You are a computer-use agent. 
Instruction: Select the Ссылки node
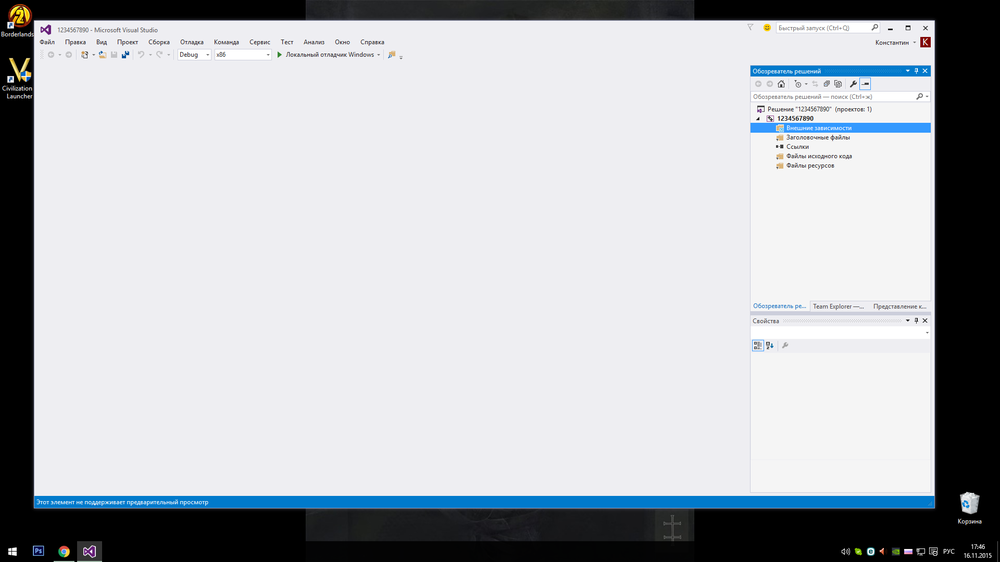tap(797, 147)
